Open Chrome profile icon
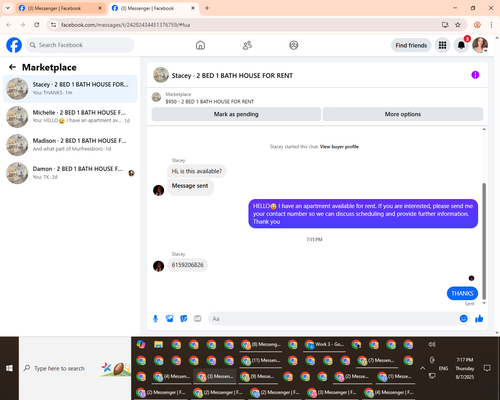 click(477, 25)
